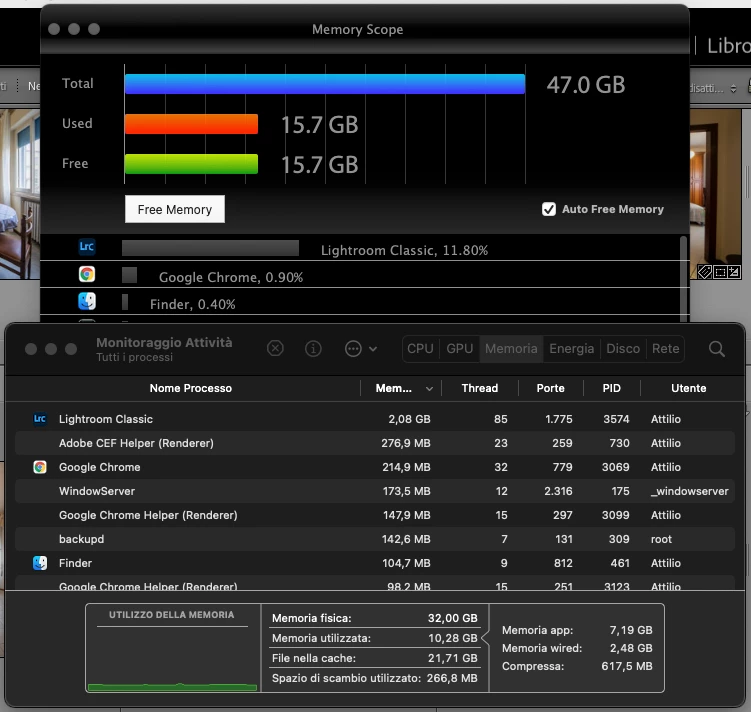Click the Lightroom Classic icon in Memory Scope
Viewport: 751px width, 712px height.
(87, 247)
